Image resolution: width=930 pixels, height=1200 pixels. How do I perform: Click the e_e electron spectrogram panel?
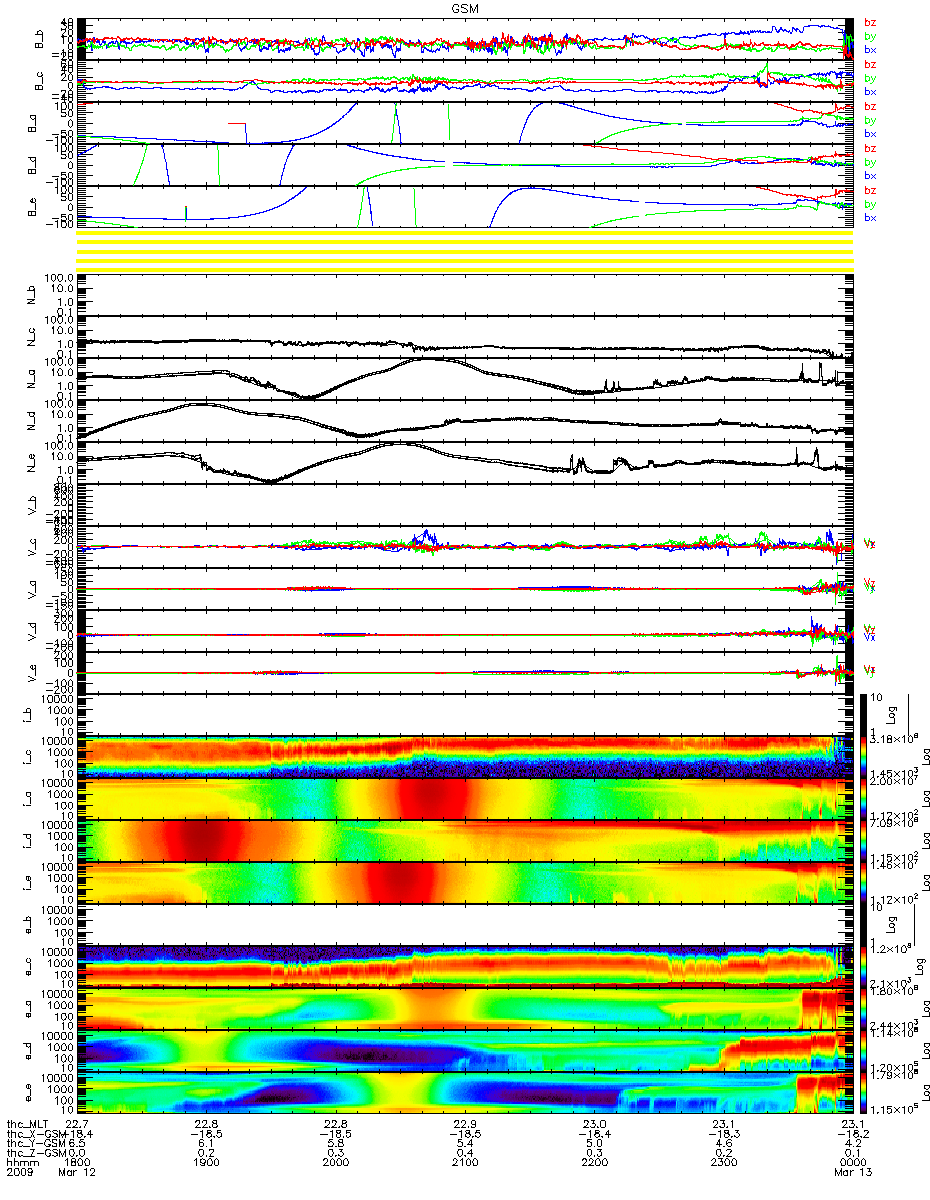coord(463,1092)
